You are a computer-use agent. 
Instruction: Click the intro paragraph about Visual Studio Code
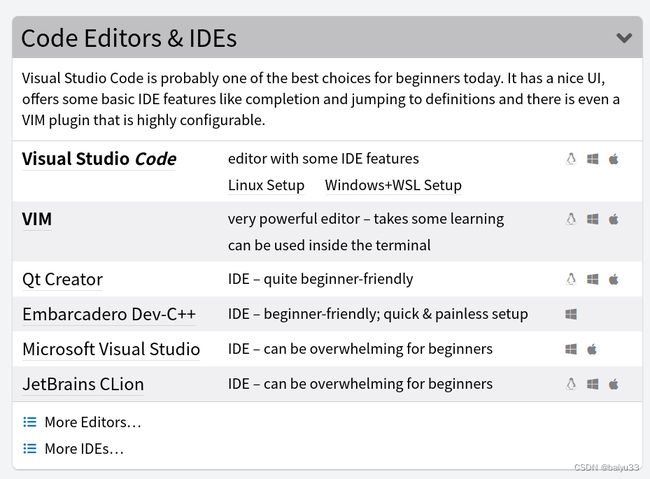pos(321,99)
